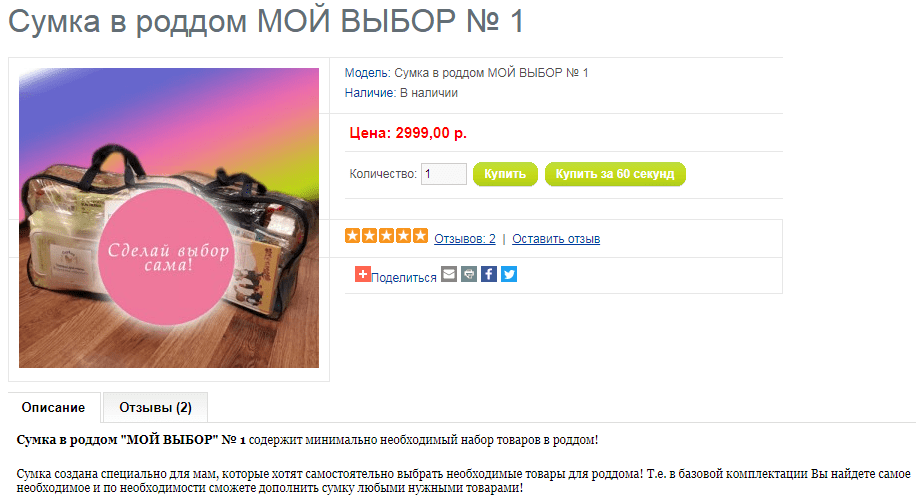Click the Купить за 60 секунд button
The image size is (916, 503).
(x=615, y=174)
